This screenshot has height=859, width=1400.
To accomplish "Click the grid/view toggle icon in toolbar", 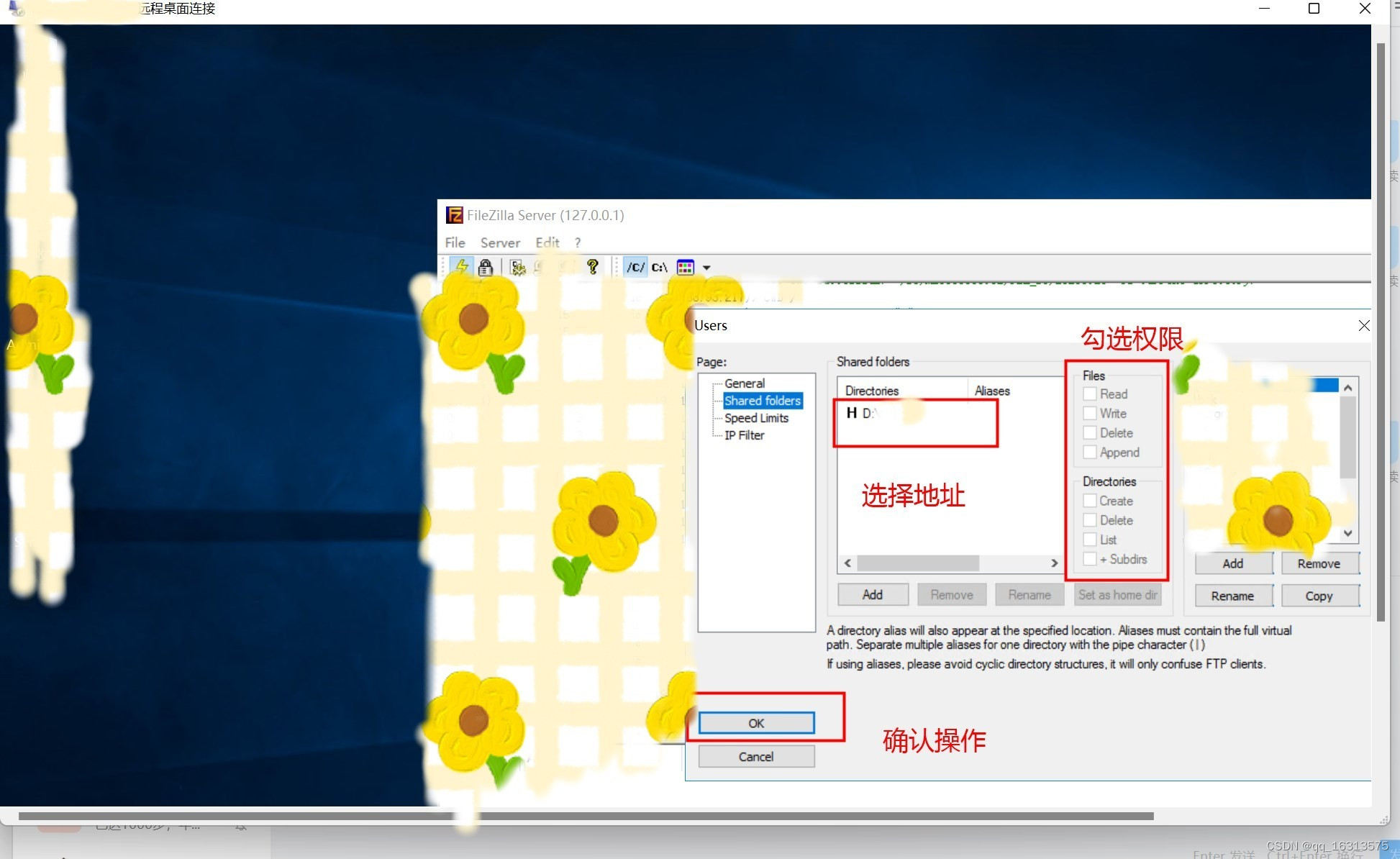I will [x=687, y=266].
